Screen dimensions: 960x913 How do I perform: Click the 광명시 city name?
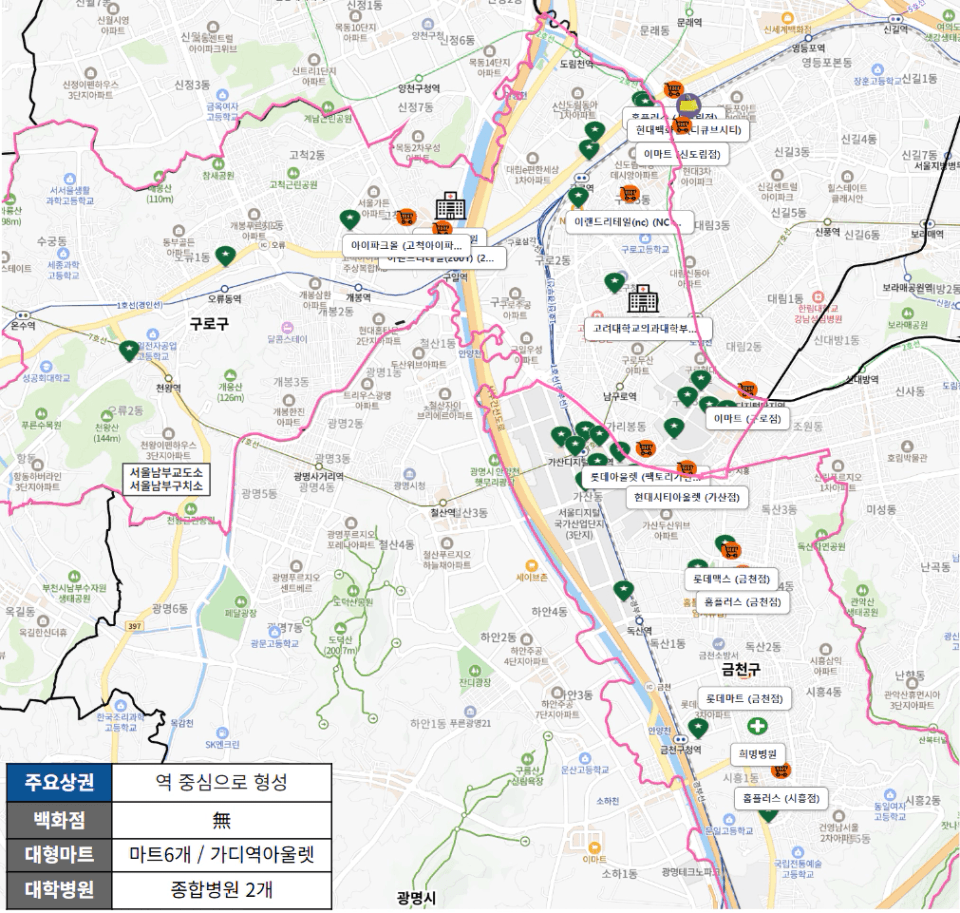point(416,898)
